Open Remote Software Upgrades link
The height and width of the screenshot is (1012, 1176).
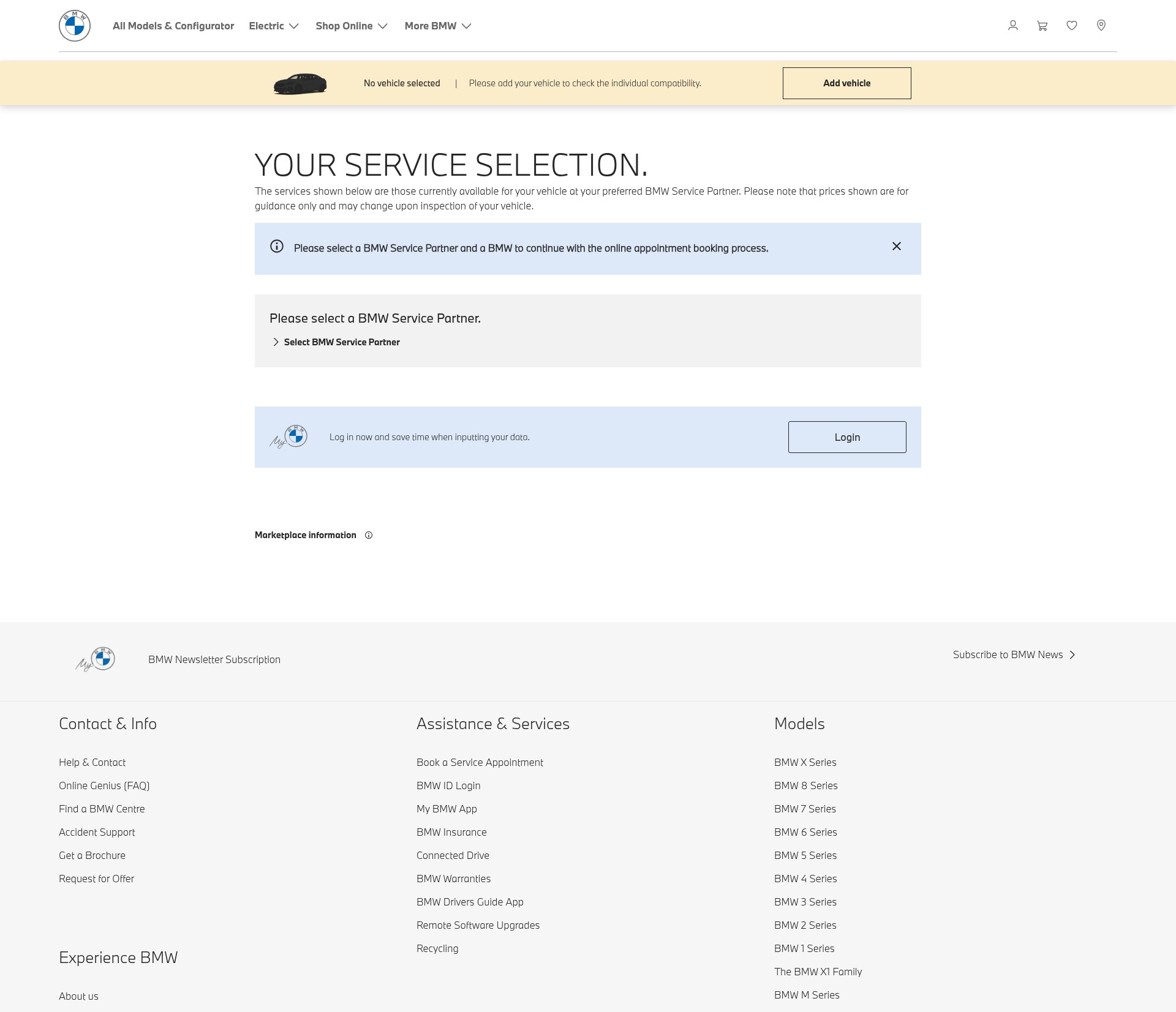tap(478, 926)
